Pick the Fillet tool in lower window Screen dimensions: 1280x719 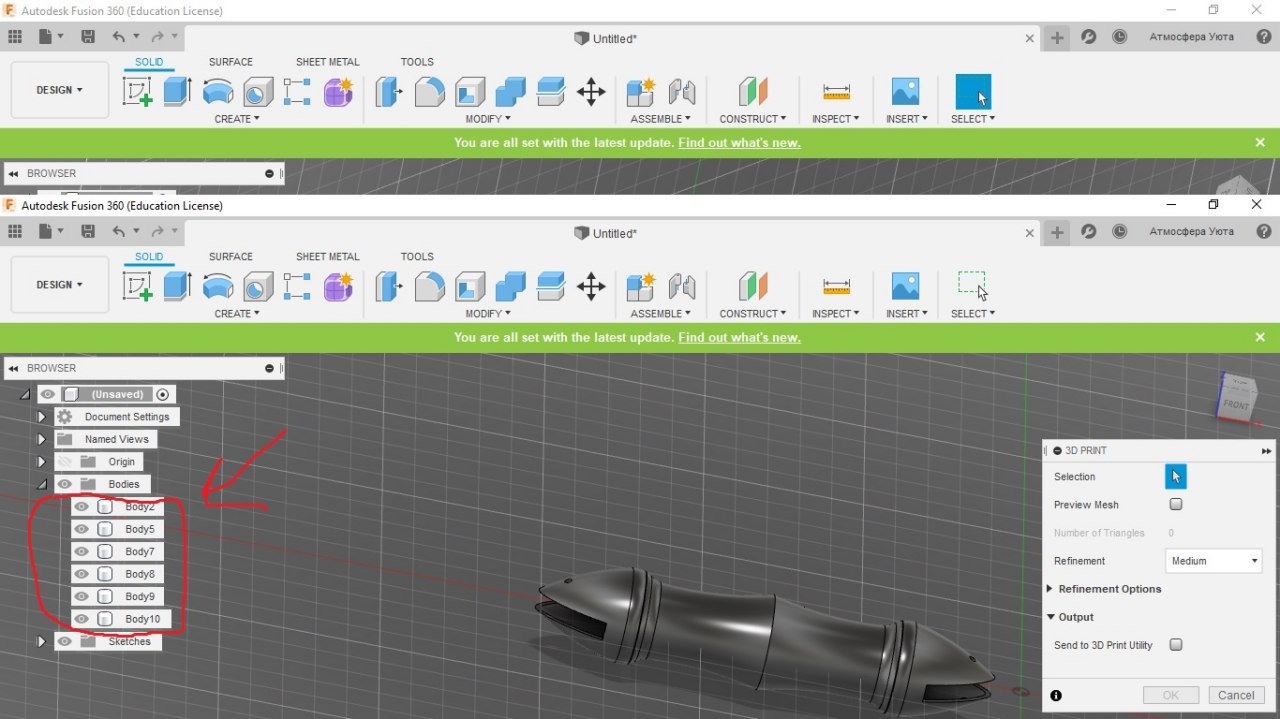click(x=429, y=287)
